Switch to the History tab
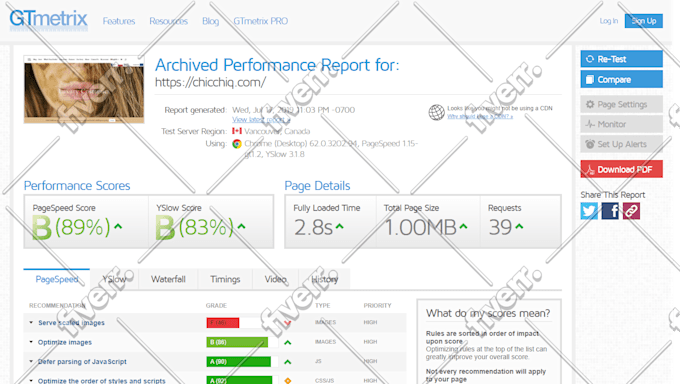 [324, 279]
